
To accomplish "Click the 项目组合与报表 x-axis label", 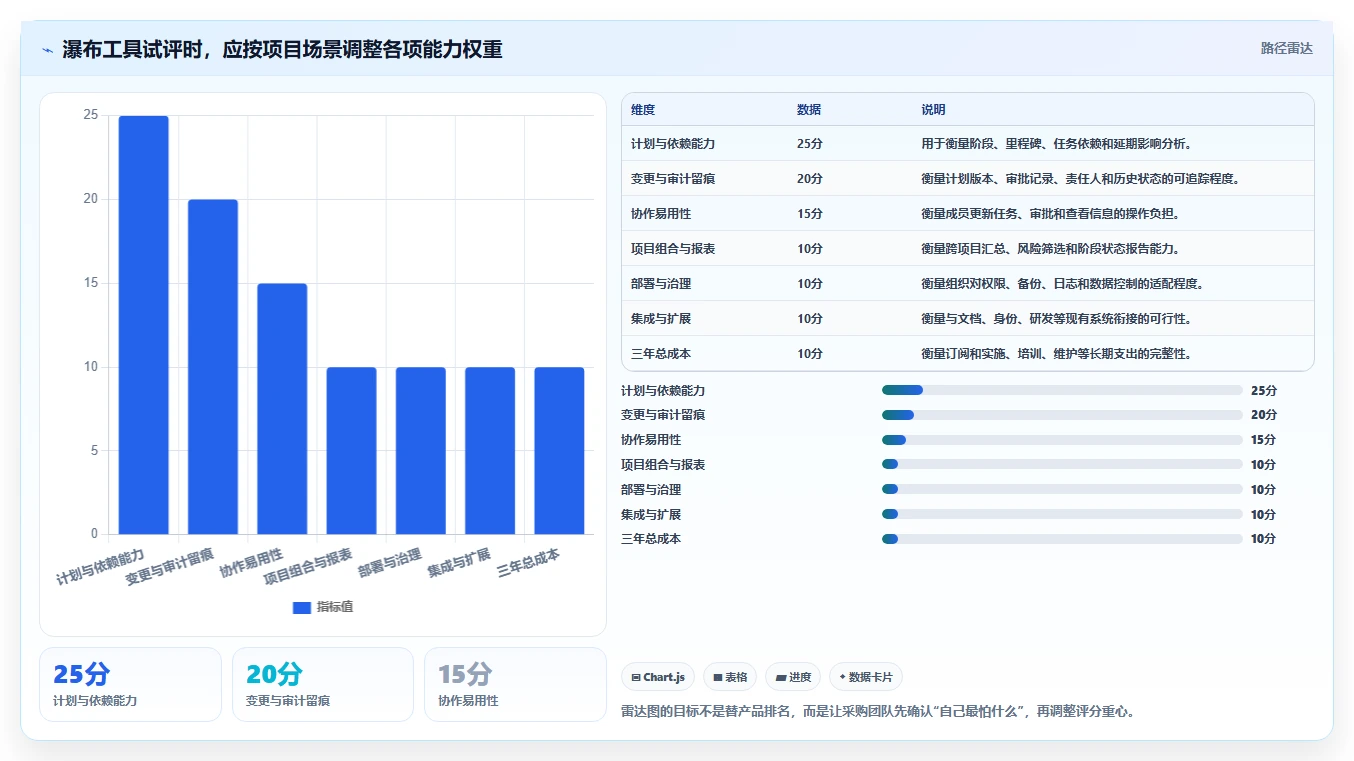I will (x=307, y=566).
